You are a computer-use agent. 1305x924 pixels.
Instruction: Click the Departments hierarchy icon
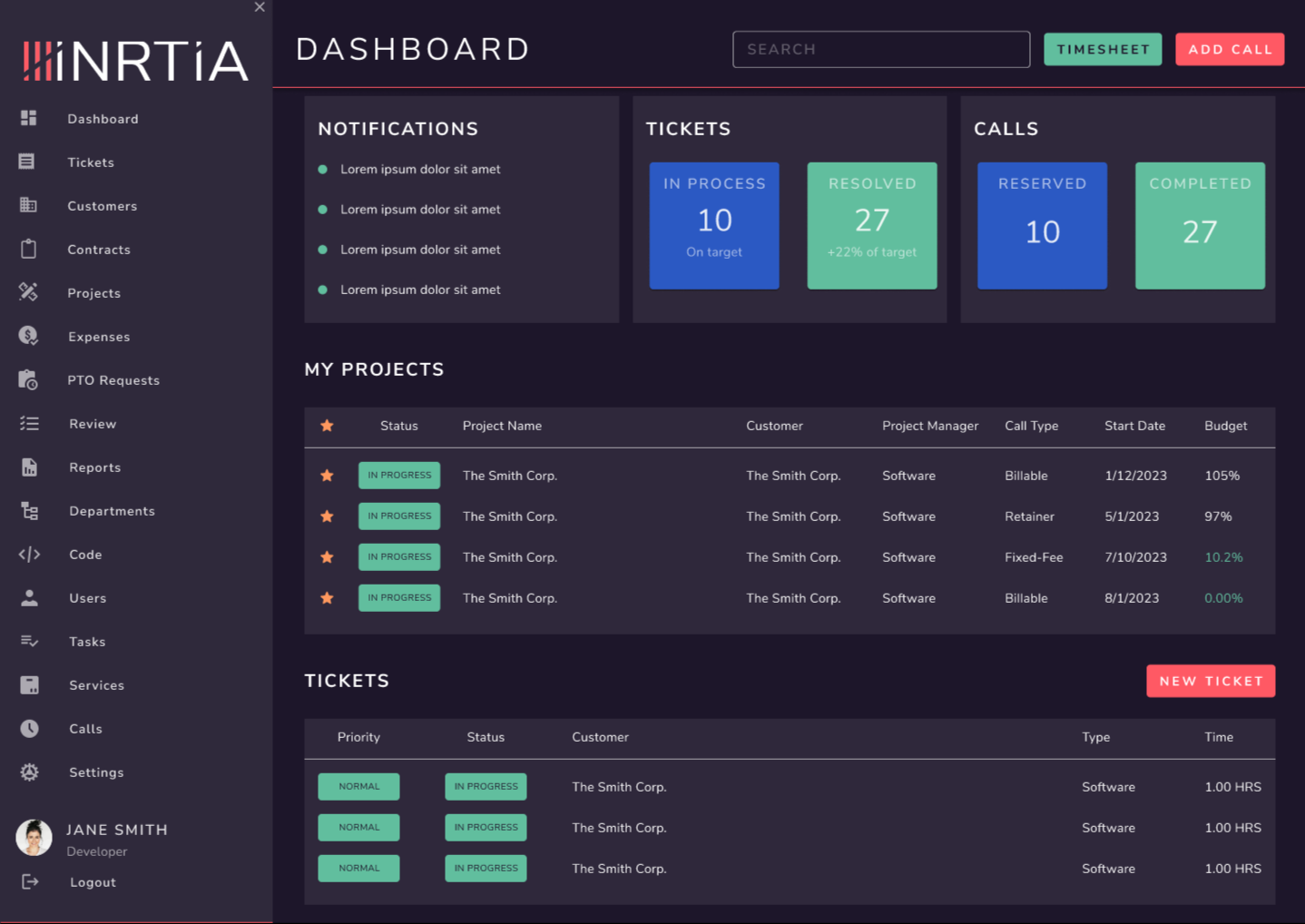tap(29, 511)
